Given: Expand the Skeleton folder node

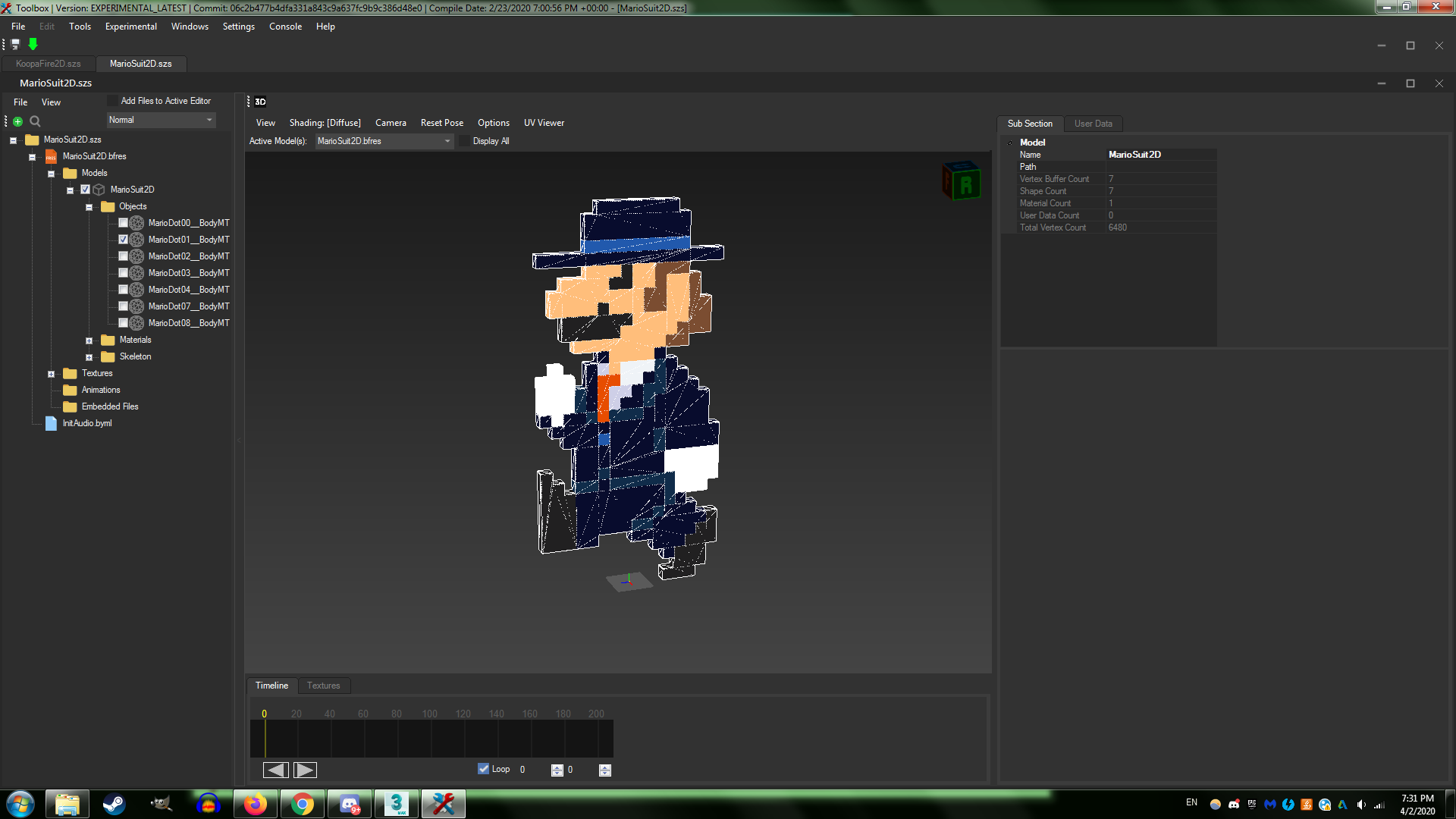Looking at the screenshot, I should (x=89, y=357).
